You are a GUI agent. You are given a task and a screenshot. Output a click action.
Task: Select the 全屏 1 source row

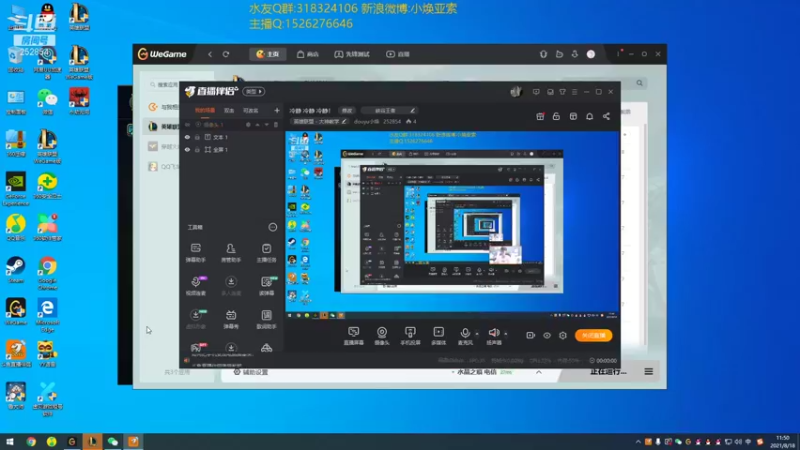(232, 149)
